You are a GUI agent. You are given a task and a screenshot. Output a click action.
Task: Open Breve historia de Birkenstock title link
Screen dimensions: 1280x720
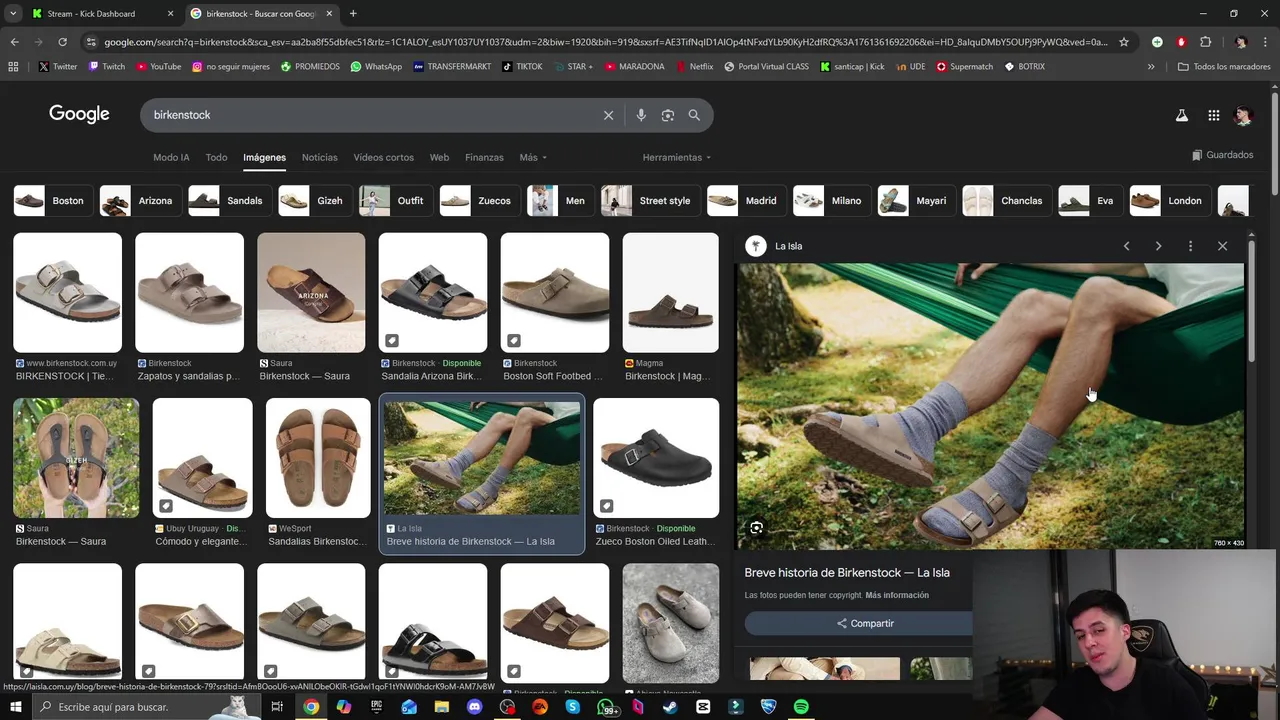click(847, 573)
